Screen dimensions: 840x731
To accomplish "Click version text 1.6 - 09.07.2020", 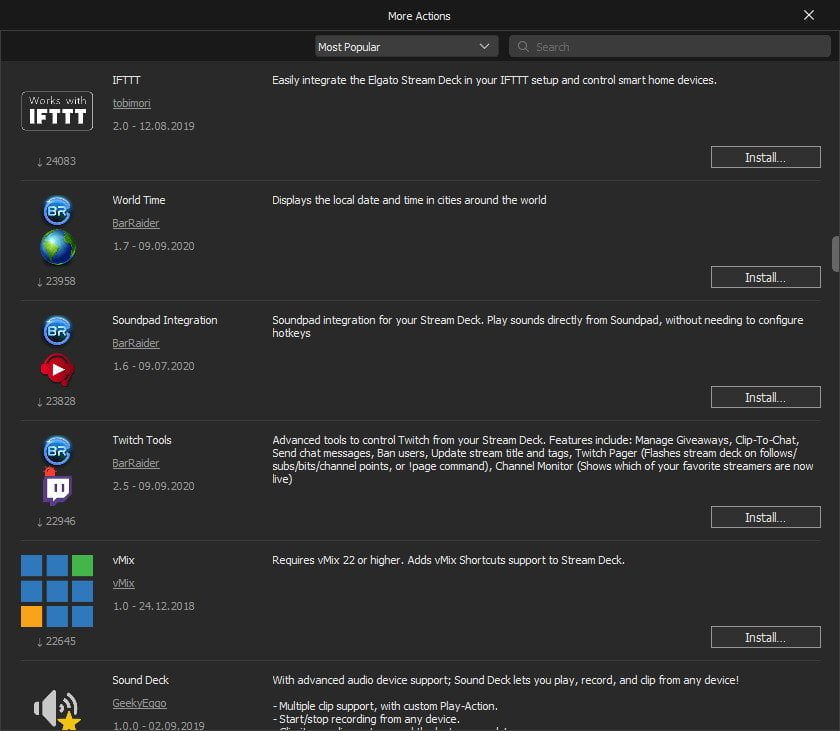I will click(153, 366).
